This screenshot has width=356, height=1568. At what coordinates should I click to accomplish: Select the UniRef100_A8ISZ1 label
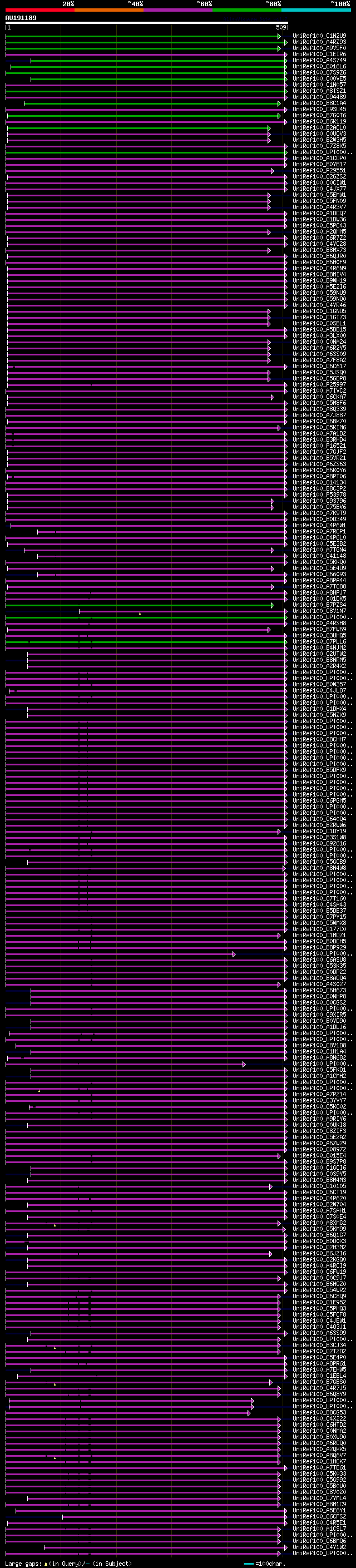[x=319, y=91]
